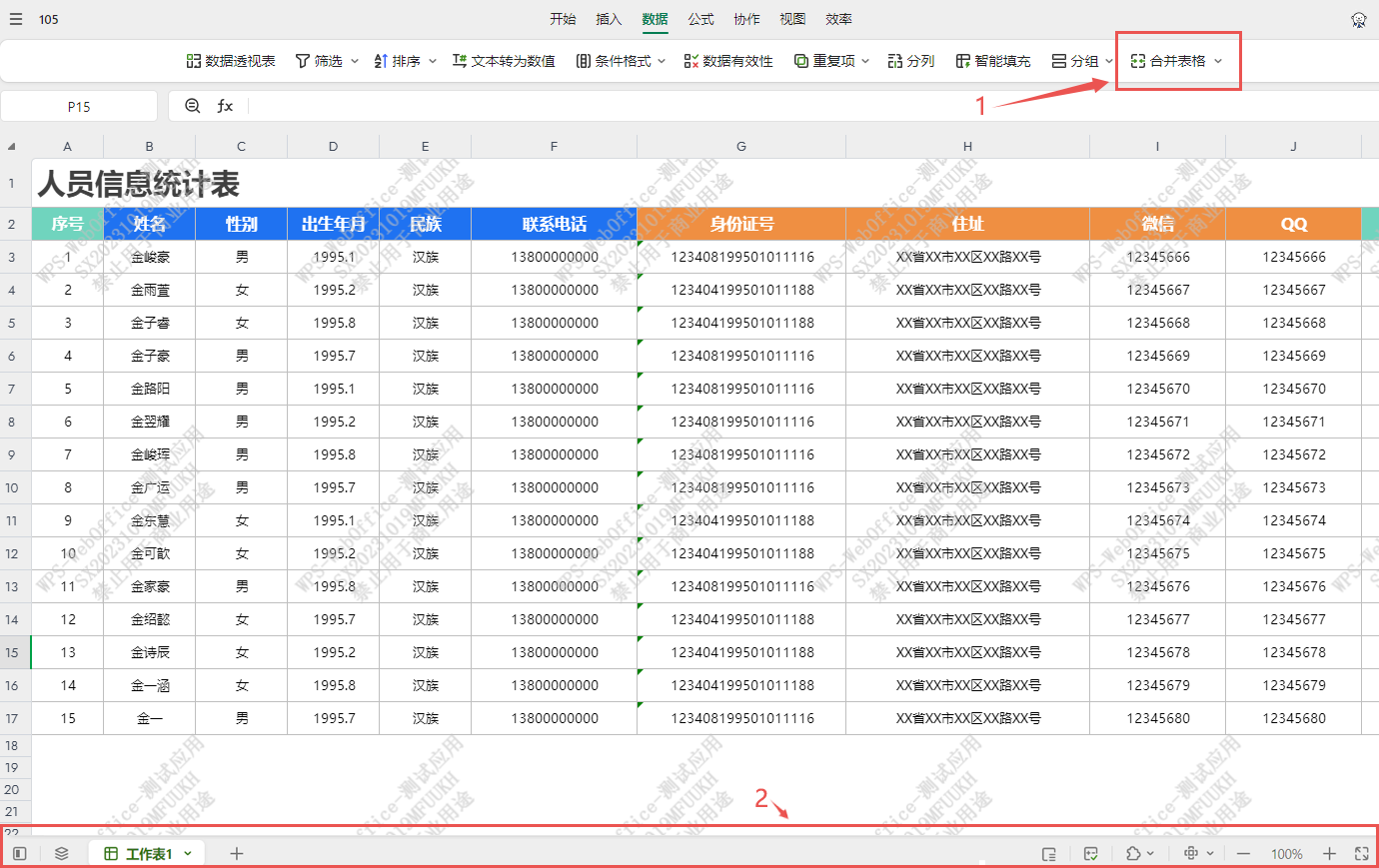Switch to the 视图 (View) tab

coord(792,19)
